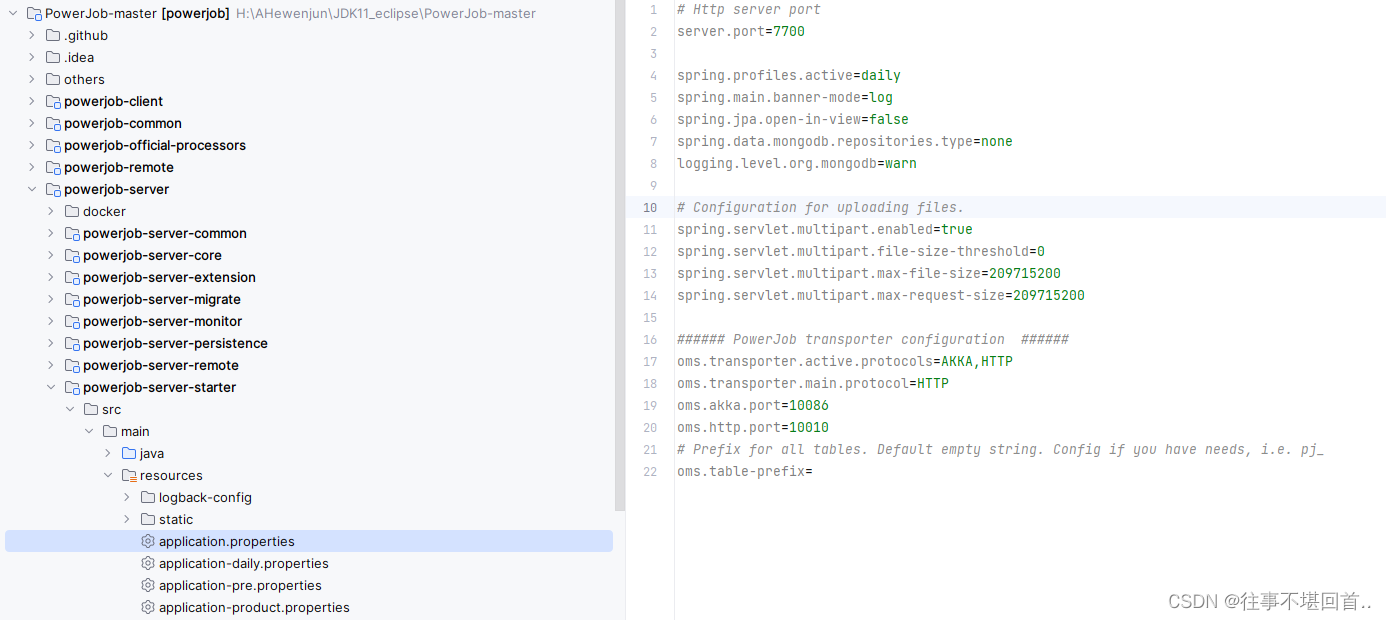
Task: Click the application.properties file gear icon
Action: 148,541
